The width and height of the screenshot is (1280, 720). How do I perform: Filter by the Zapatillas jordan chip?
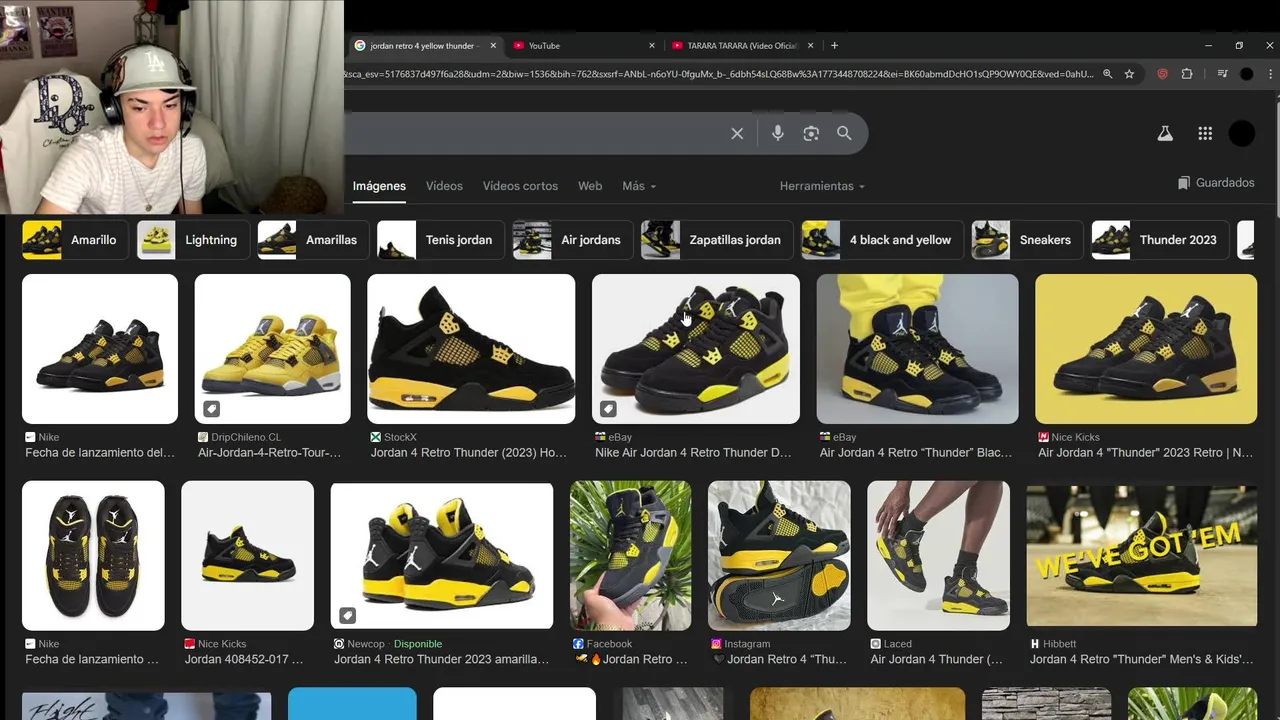pyautogui.click(x=717, y=240)
